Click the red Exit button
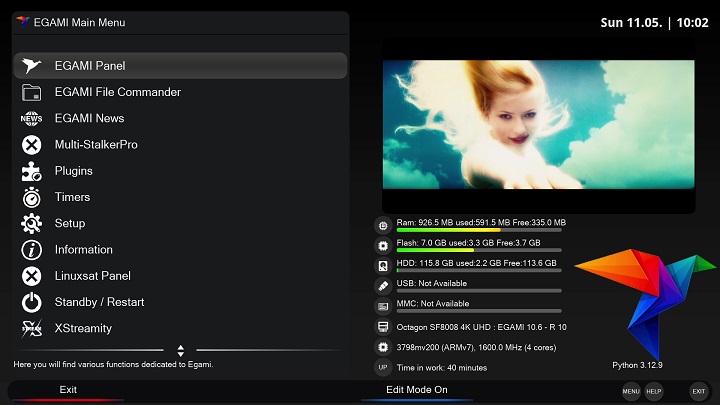Screen dimensions: 720x405 point(68,391)
